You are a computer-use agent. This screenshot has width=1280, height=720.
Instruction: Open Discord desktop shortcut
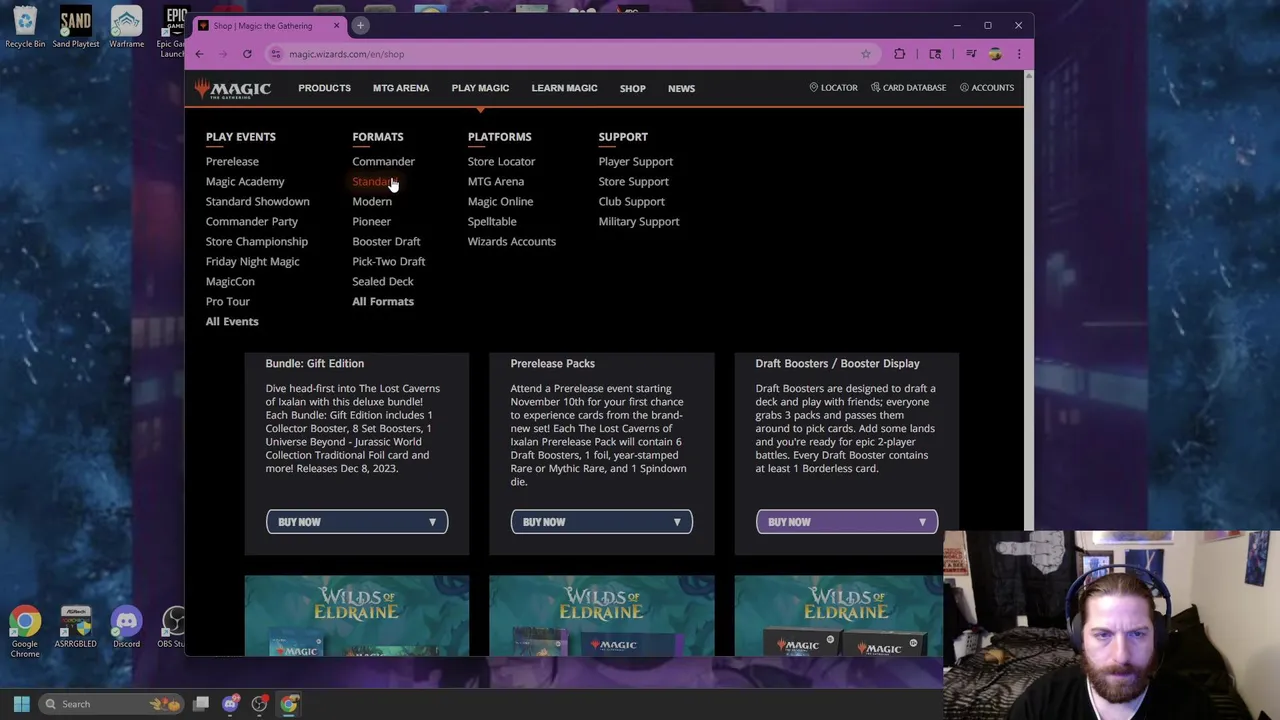(x=126, y=627)
